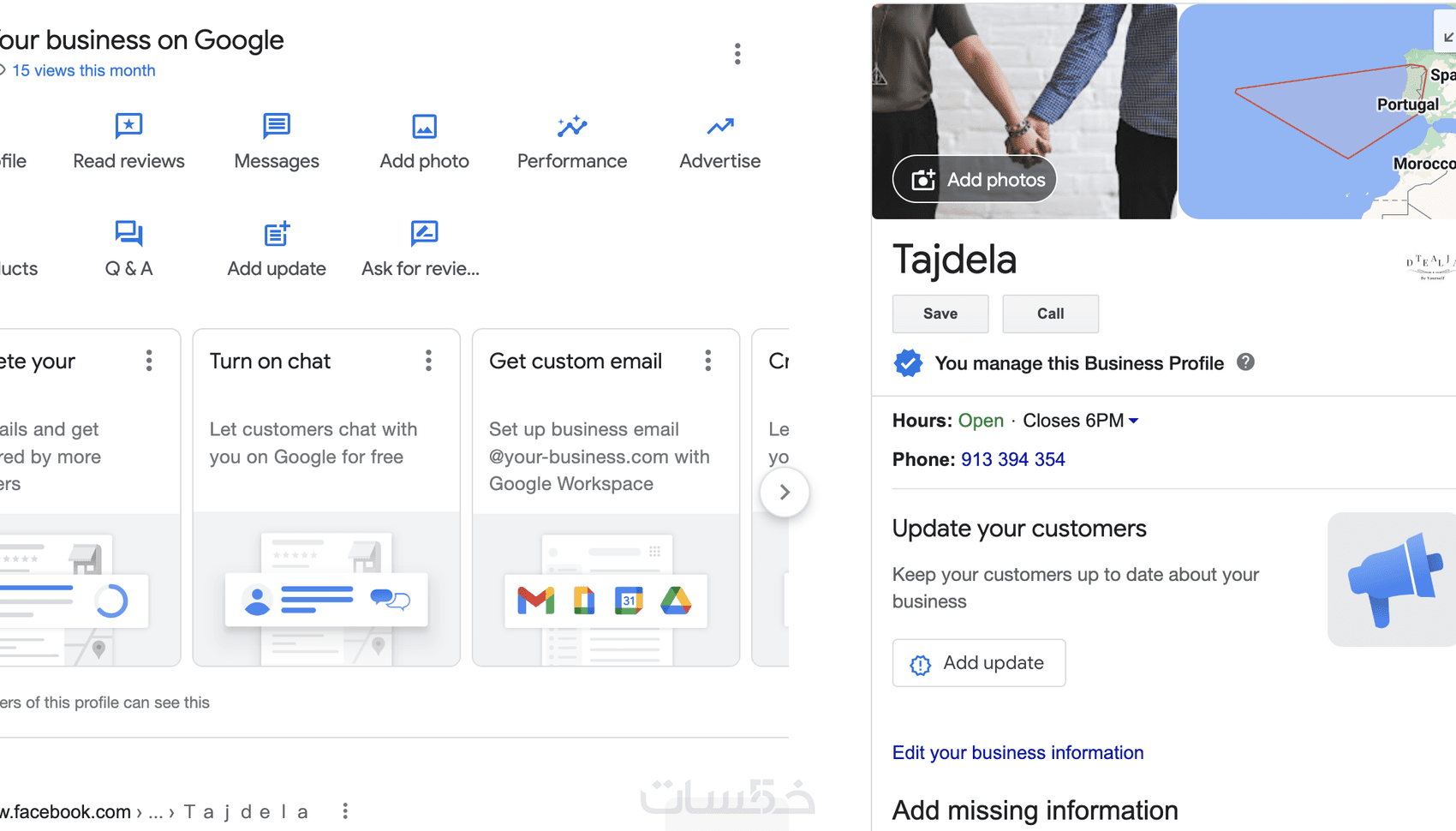Open Messages icon

coord(276,127)
